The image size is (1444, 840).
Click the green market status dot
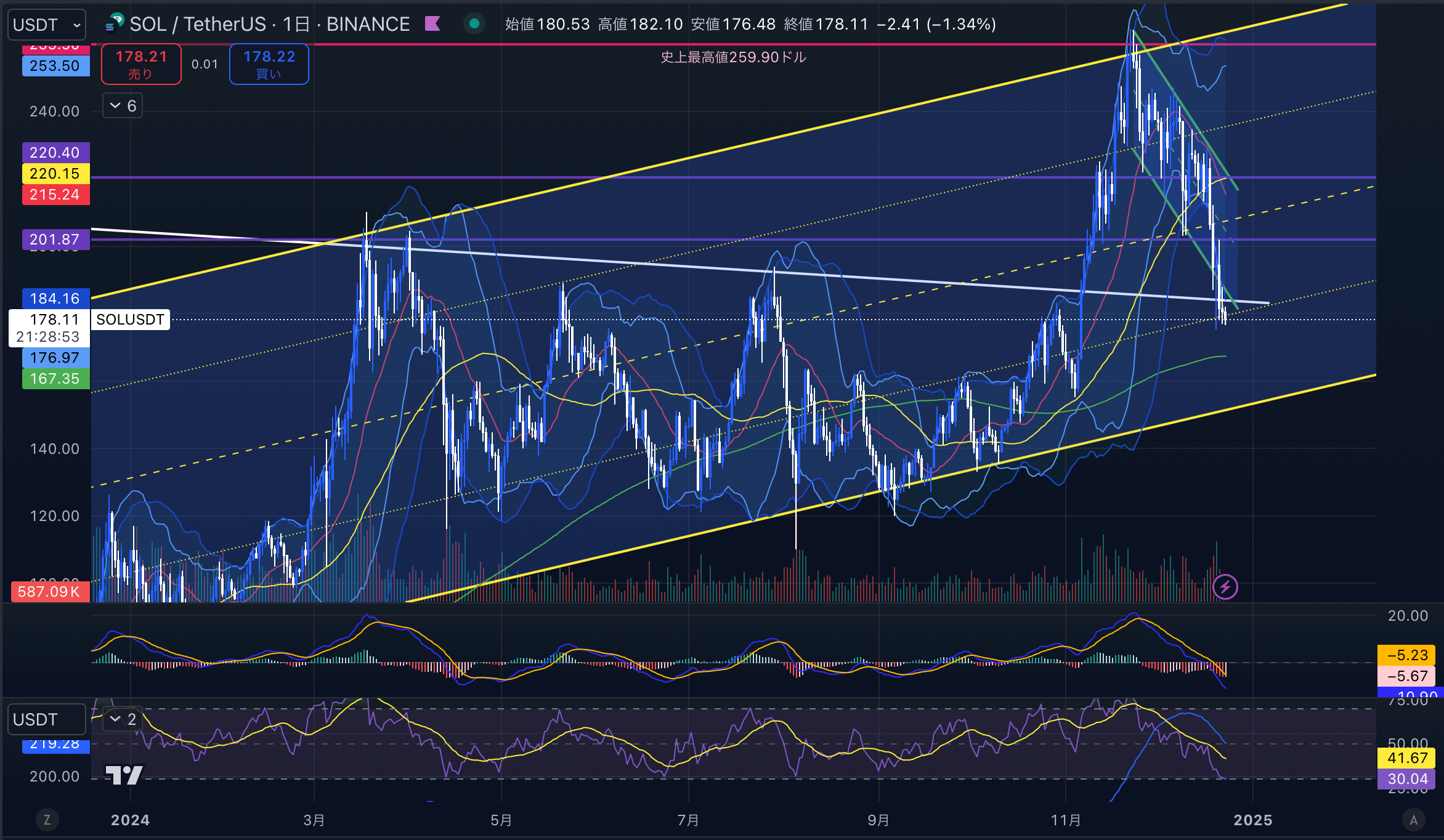click(474, 24)
